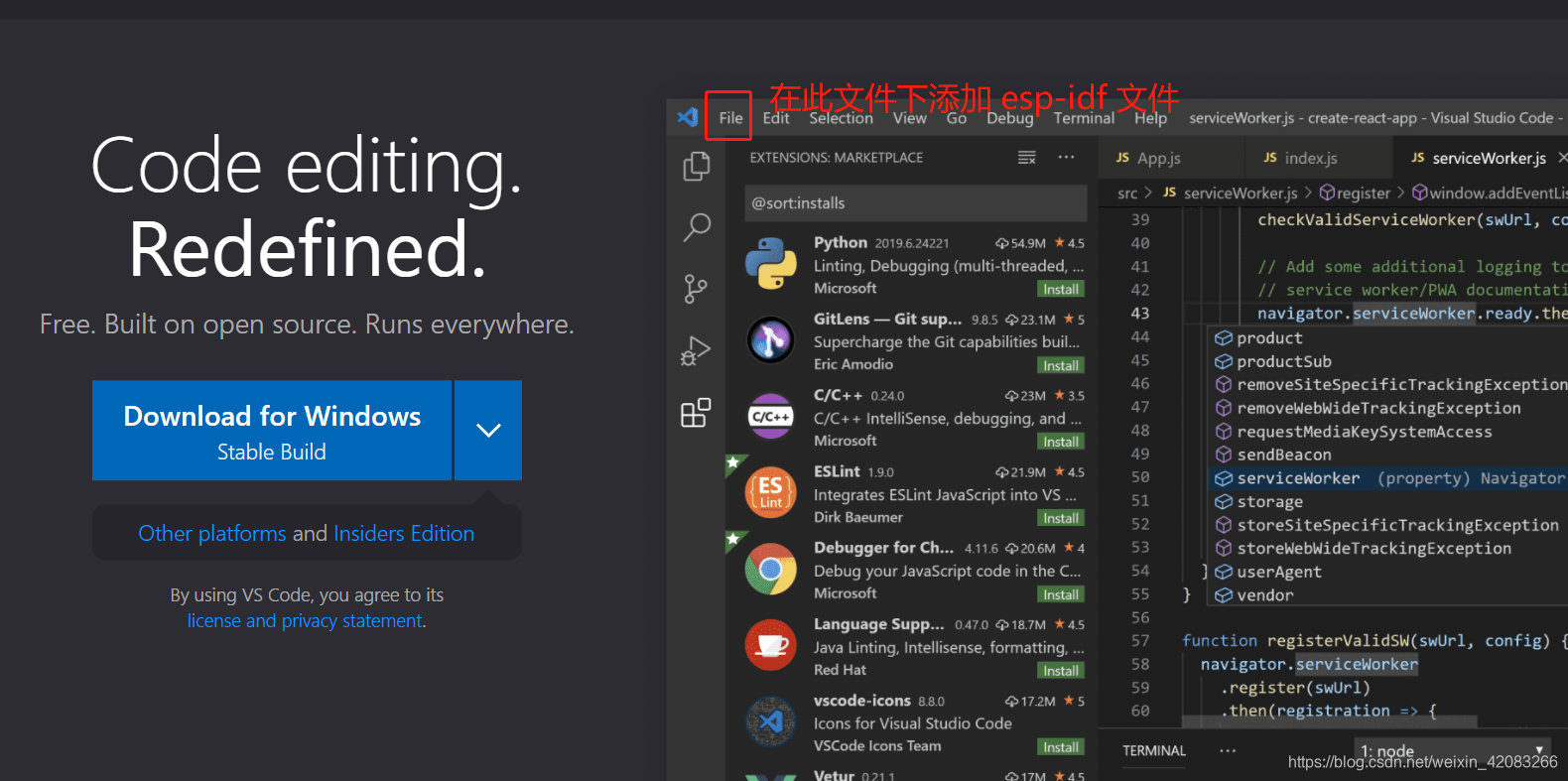Viewport: 1568px width, 781px height.
Task: Open the 1: node terminal dropdown
Action: click(x=1453, y=750)
